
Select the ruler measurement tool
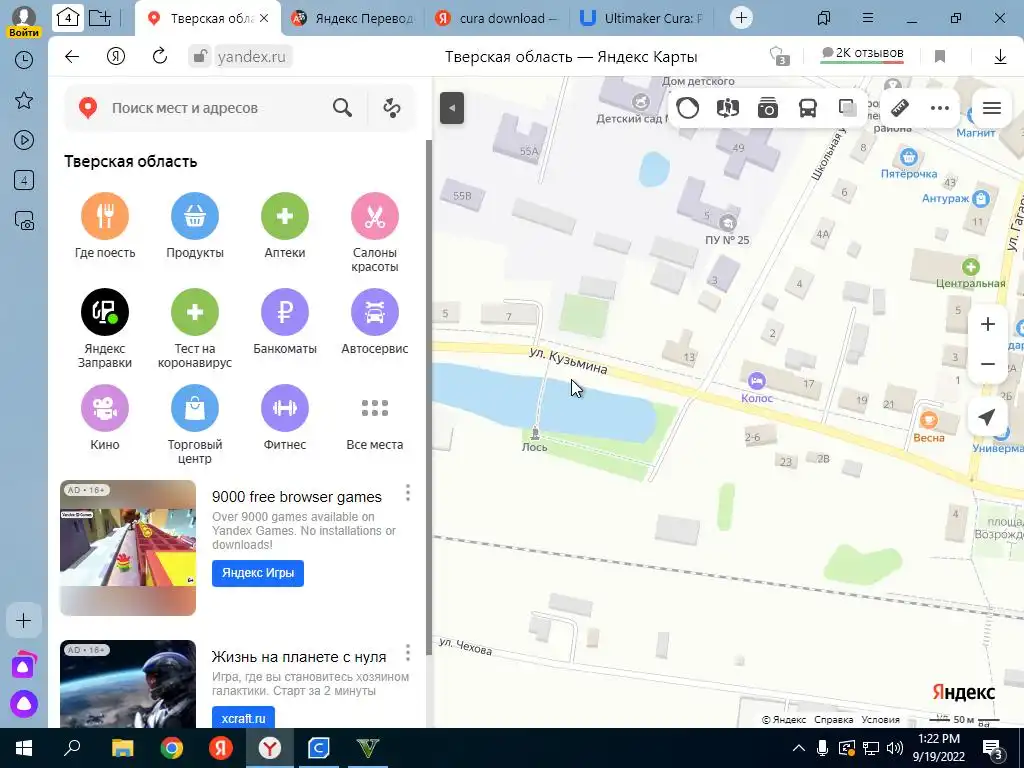click(x=901, y=108)
